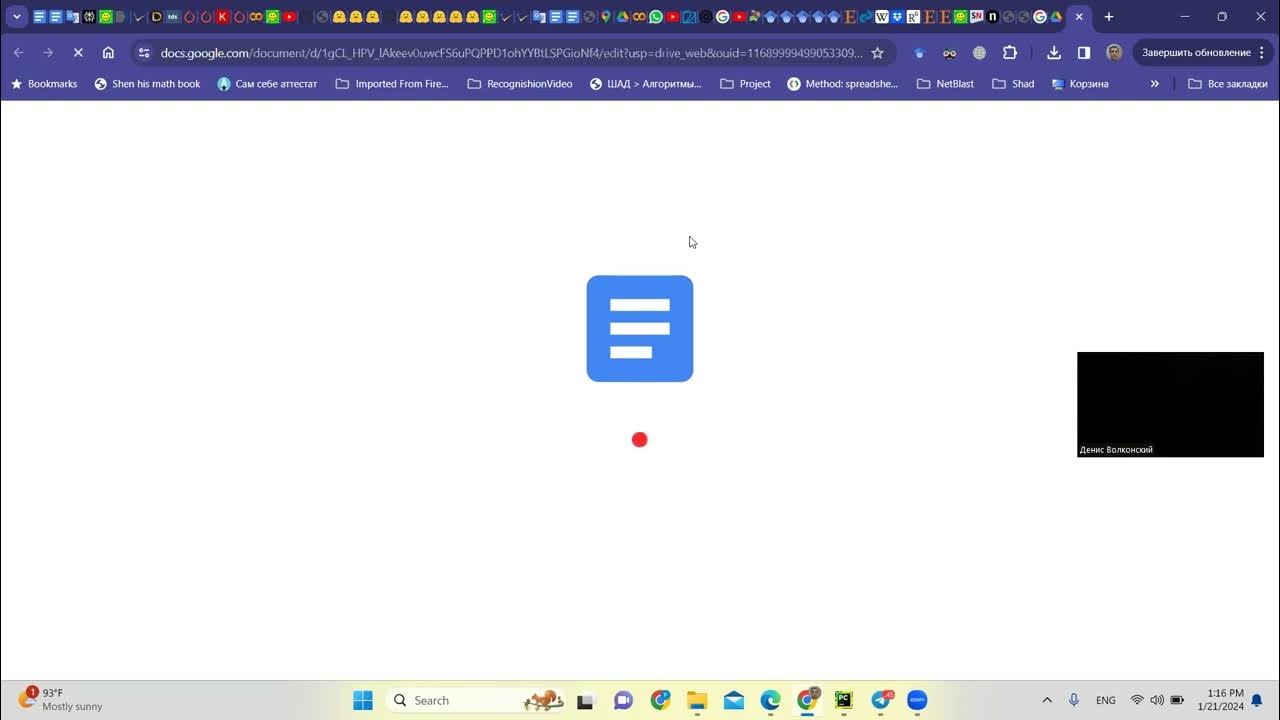Click the microphone tray icon
Image resolution: width=1280 pixels, height=720 pixels.
click(x=1074, y=700)
